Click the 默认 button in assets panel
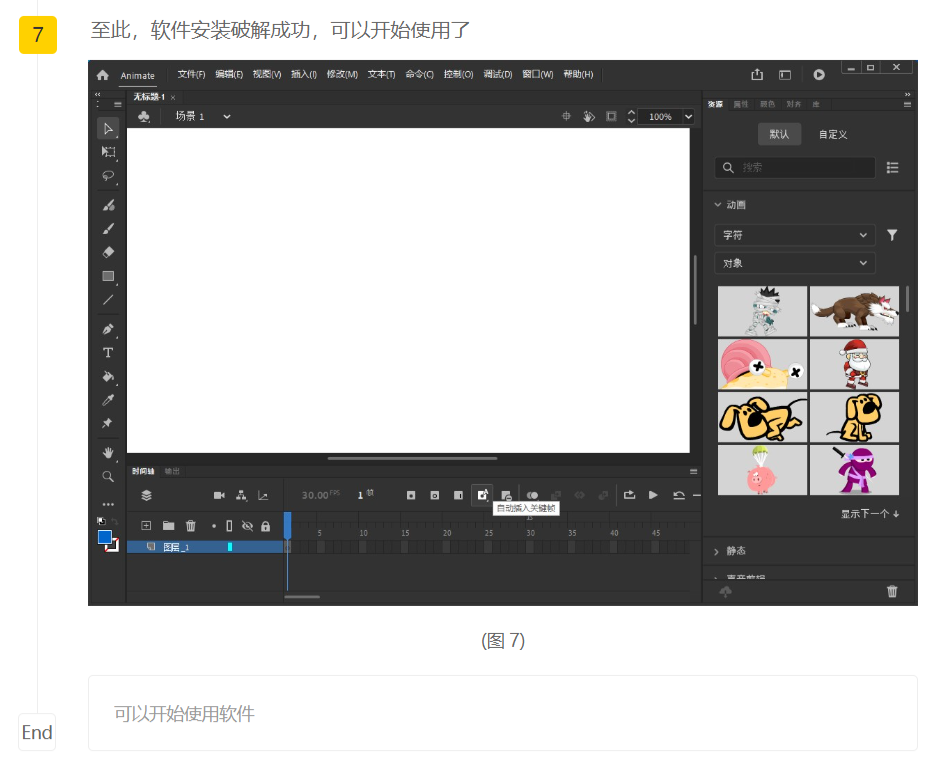This screenshot has height=782, width=930. [779, 135]
